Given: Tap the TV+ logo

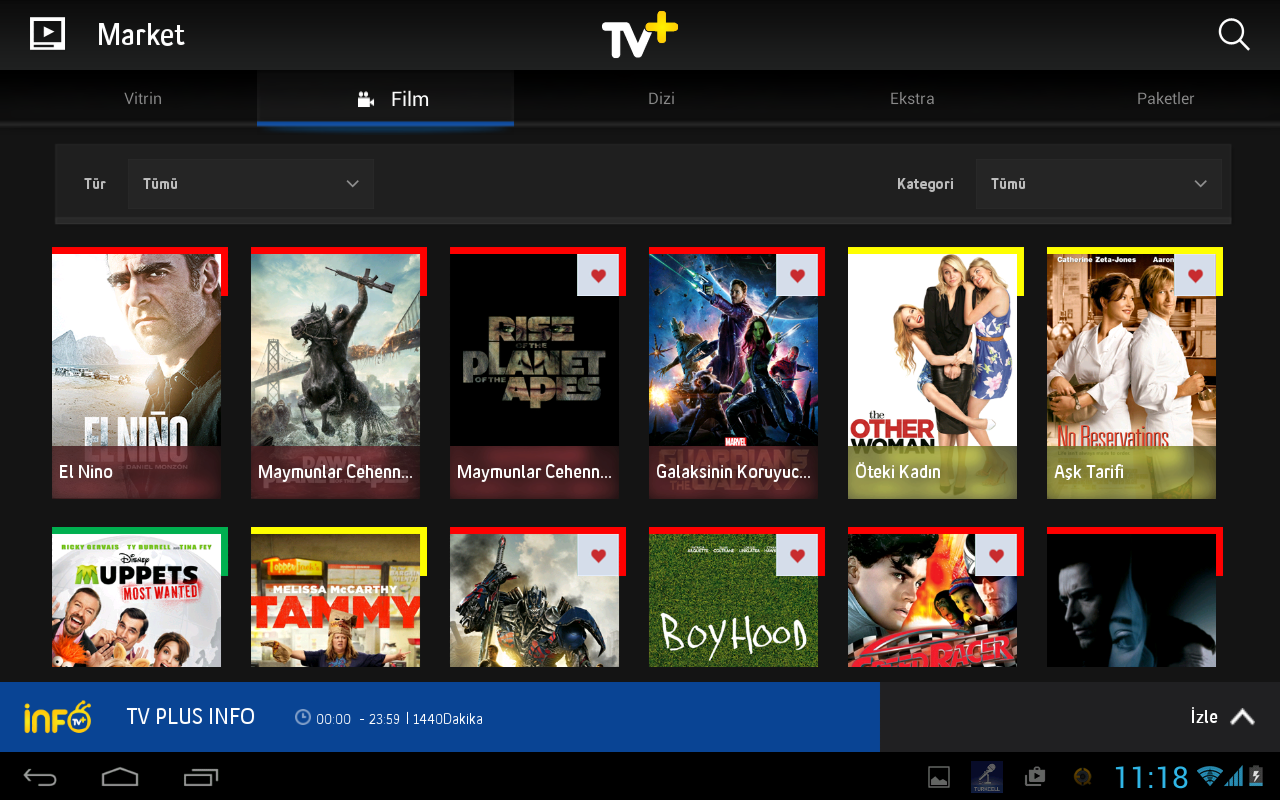Looking at the screenshot, I should [x=640, y=35].
